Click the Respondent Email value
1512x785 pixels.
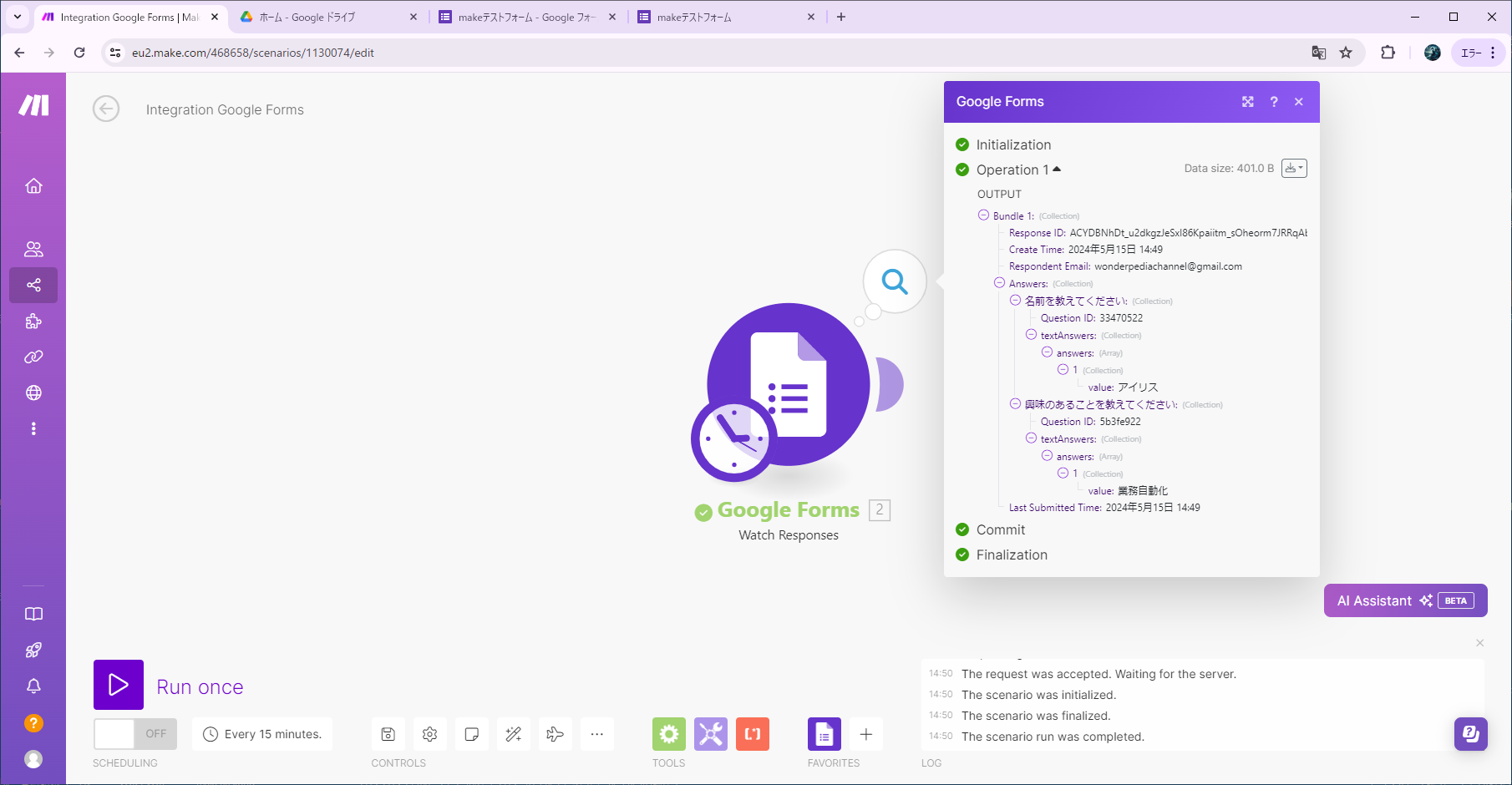coord(1168,266)
